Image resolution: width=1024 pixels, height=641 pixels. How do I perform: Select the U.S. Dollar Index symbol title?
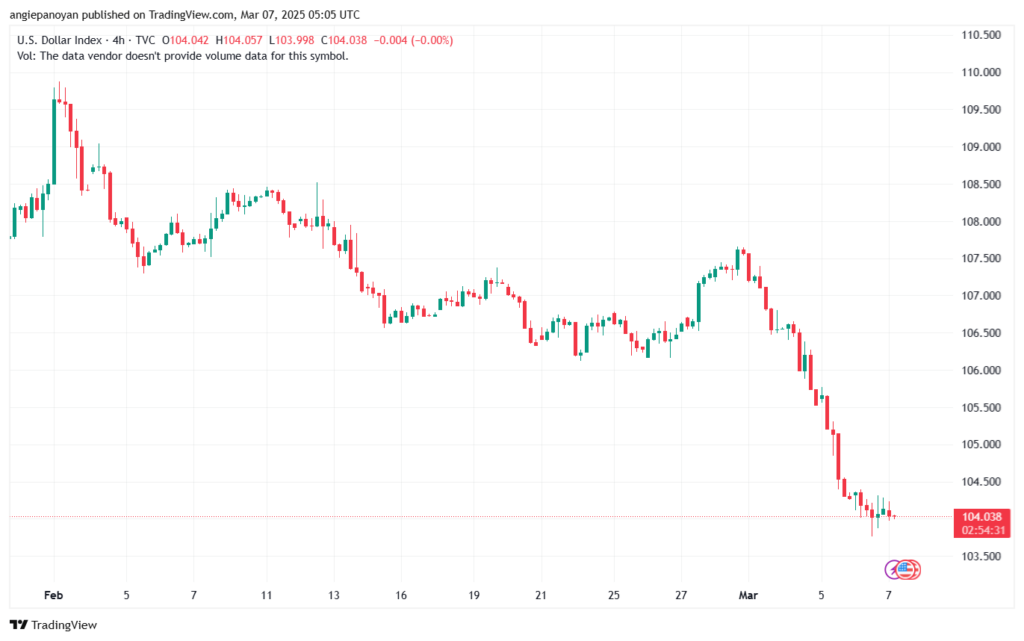(x=59, y=40)
